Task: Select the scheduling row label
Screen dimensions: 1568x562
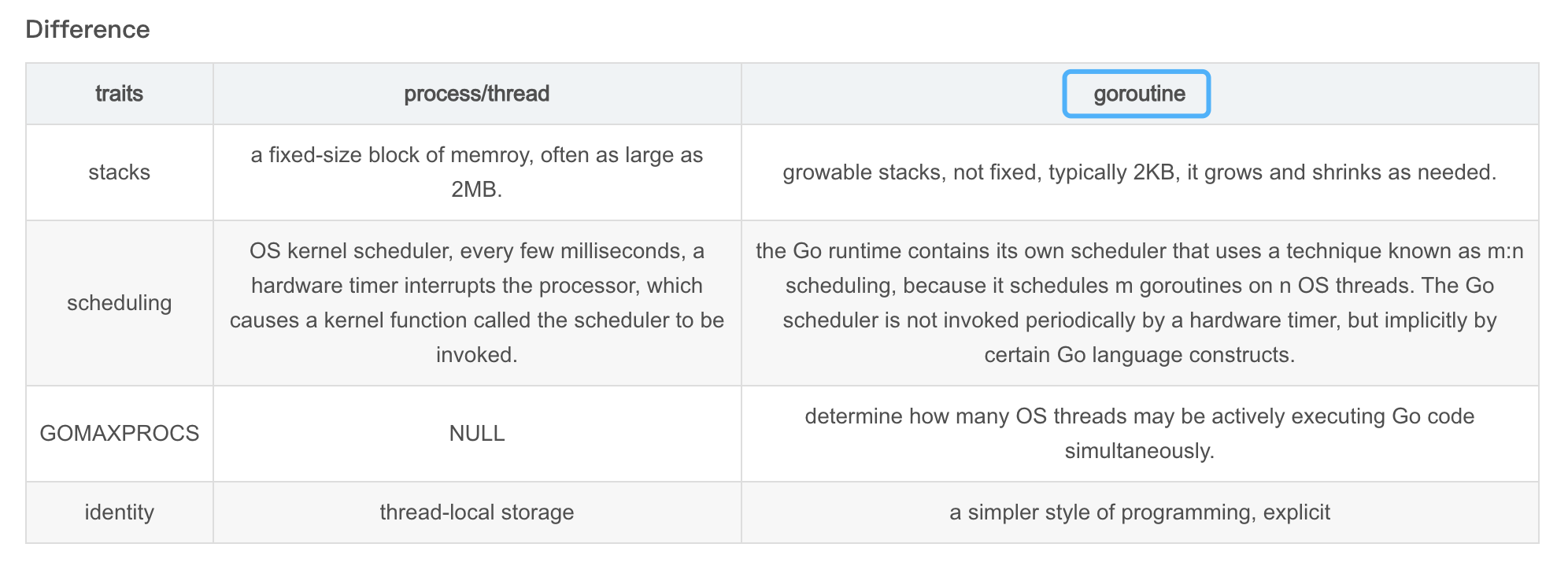Action: (120, 303)
